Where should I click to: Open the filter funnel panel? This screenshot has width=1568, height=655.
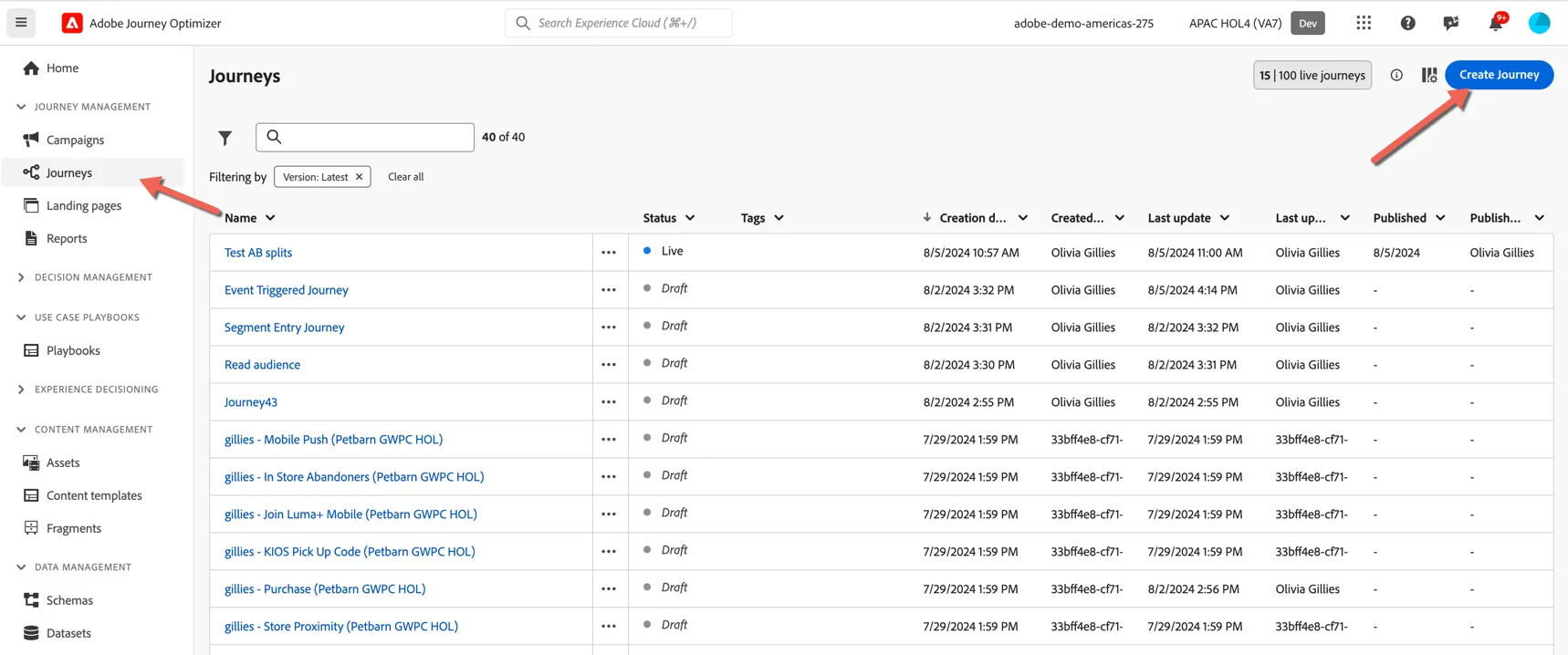(x=225, y=138)
